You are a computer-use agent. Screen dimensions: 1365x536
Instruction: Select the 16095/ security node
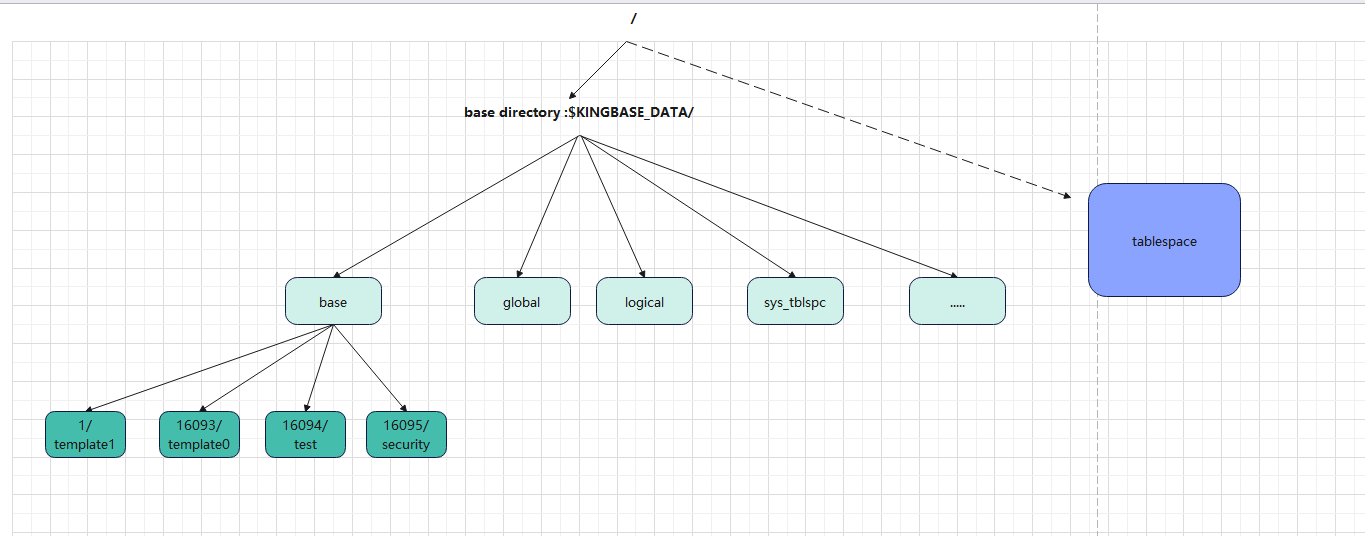click(406, 434)
